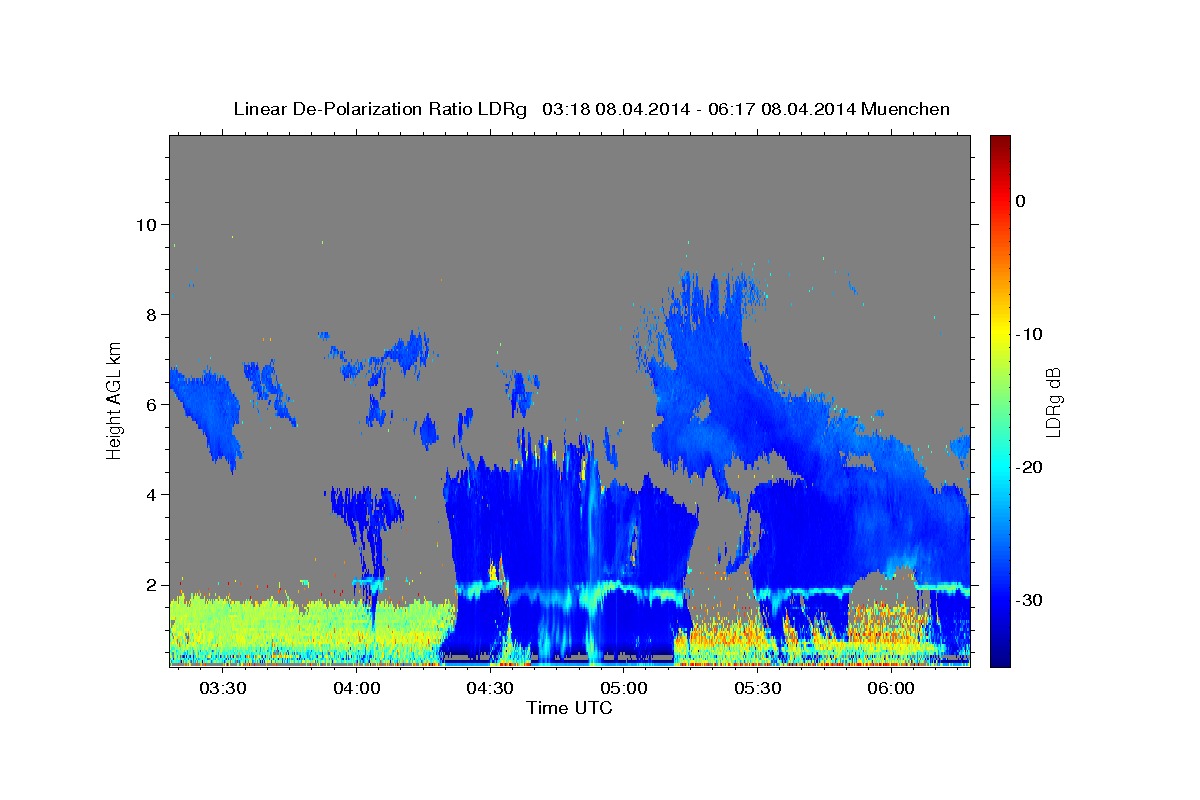Viewport: 1200px width, 800px height.
Task: Click the '05:00' time tick label
Action: pyautogui.click(x=624, y=689)
